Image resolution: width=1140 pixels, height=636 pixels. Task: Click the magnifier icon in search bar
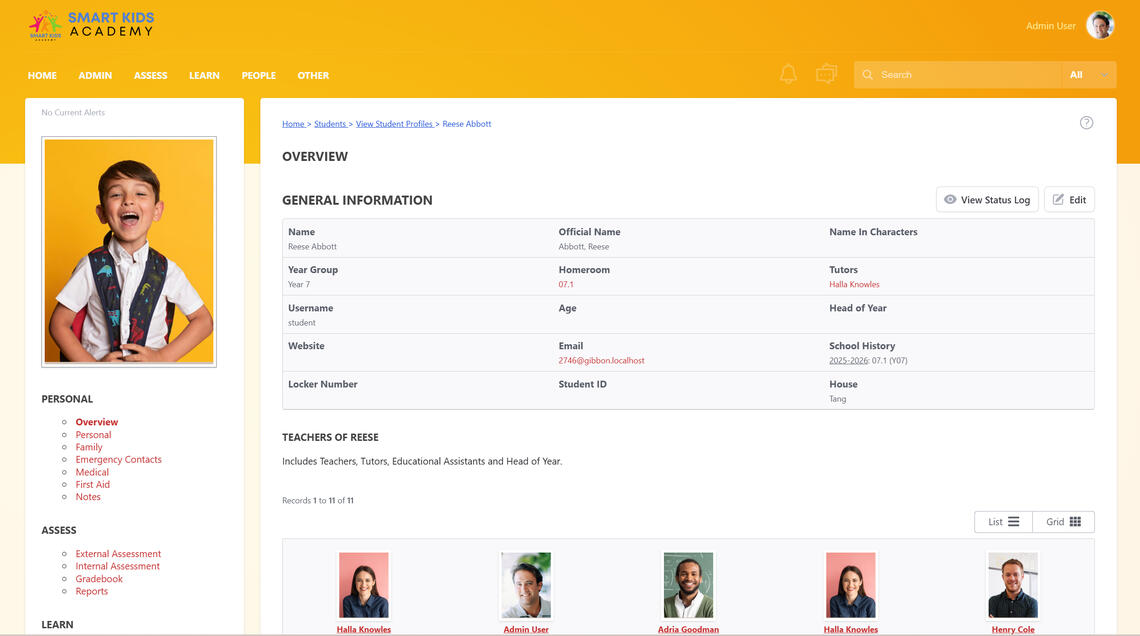tap(868, 75)
